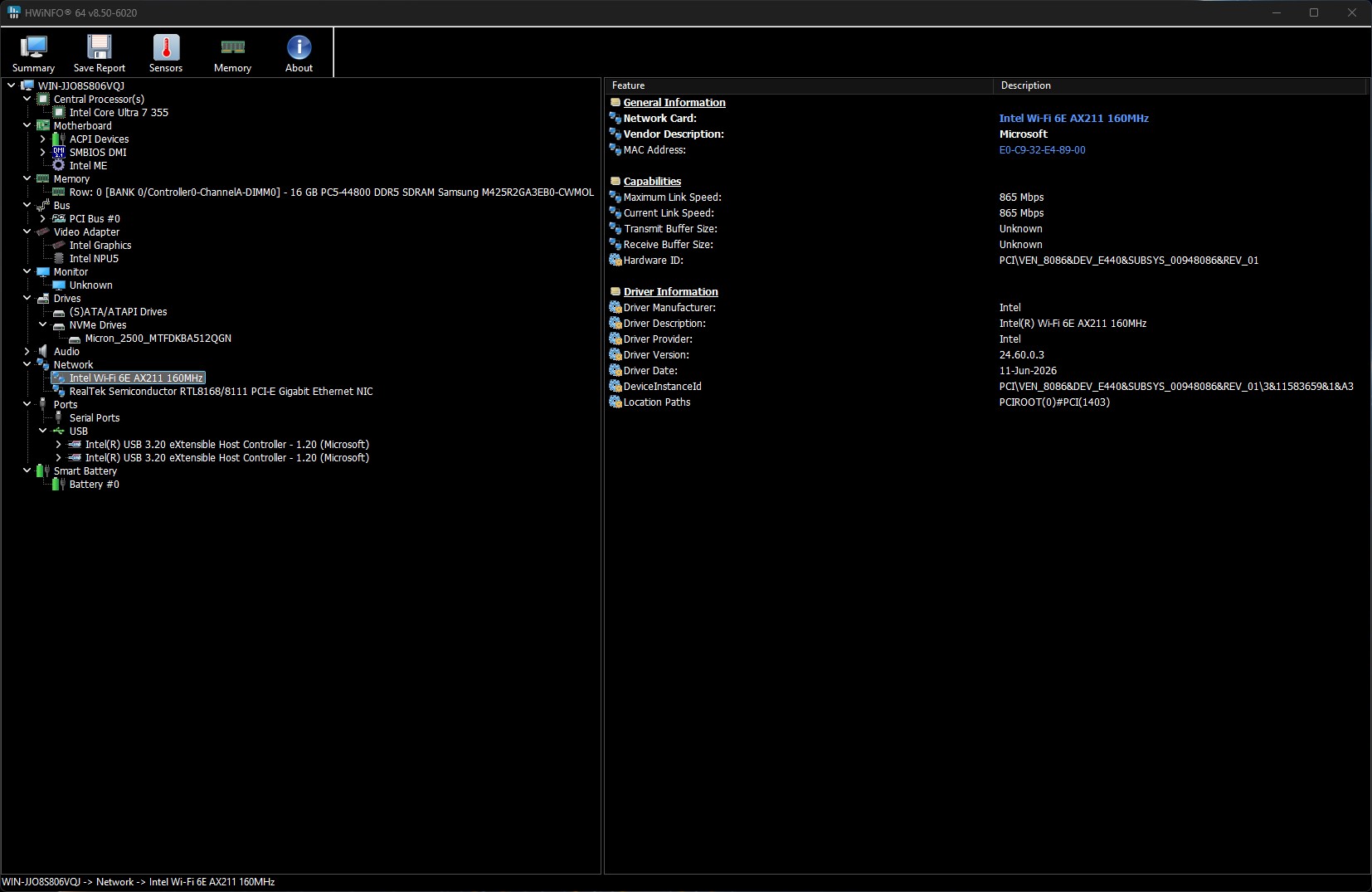This screenshot has height=892, width=1372.
Task: Collapse the Central Processor(s) node
Action: coord(27,99)
